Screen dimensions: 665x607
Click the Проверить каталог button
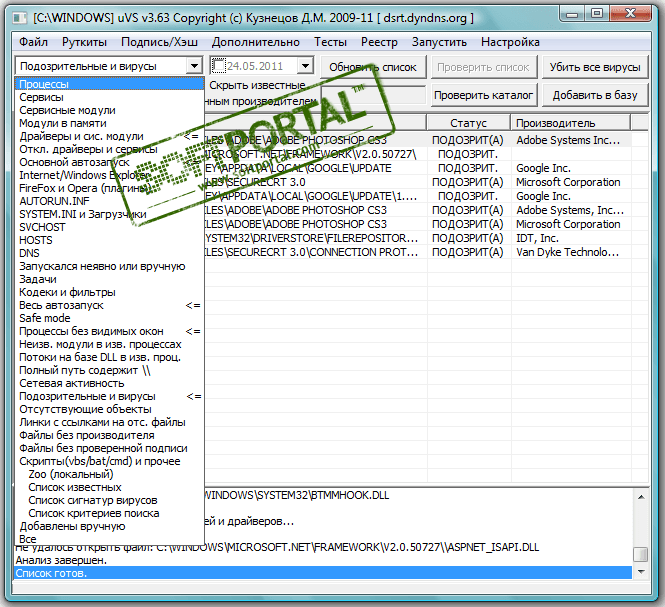pyautogui.click(x=483, y=95)
